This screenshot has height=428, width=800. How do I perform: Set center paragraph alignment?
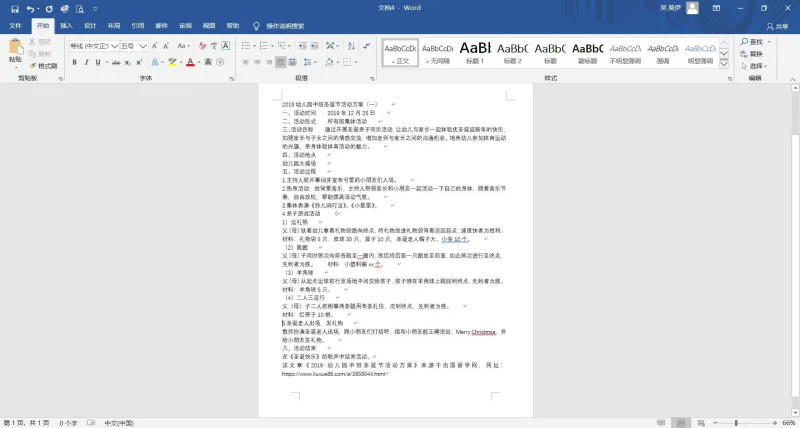tap(257, 62)
